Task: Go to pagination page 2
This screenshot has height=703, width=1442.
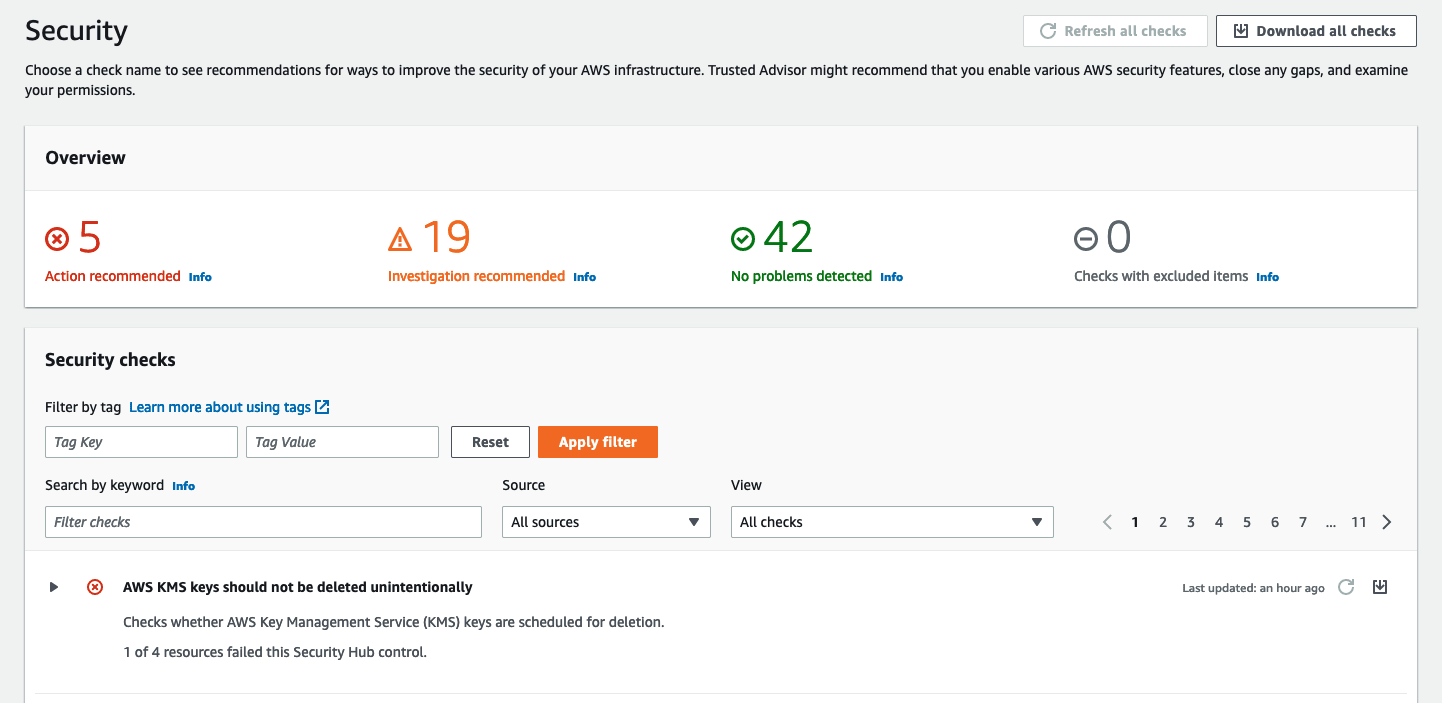Action: point(1163,522)
